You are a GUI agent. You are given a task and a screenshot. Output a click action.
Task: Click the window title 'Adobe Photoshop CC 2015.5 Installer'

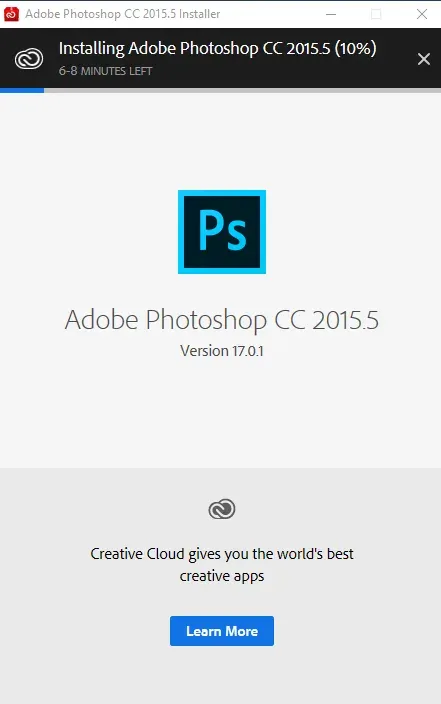click(123, 14)
